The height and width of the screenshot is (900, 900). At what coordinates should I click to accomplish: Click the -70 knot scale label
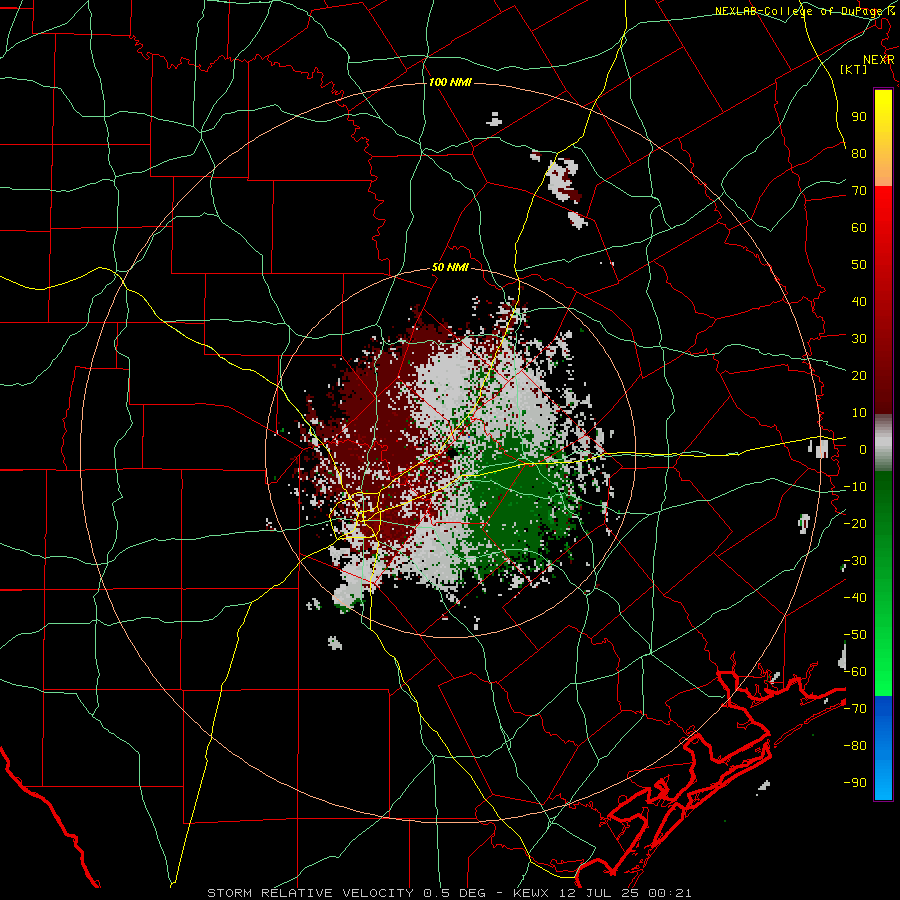coord(855,709)
